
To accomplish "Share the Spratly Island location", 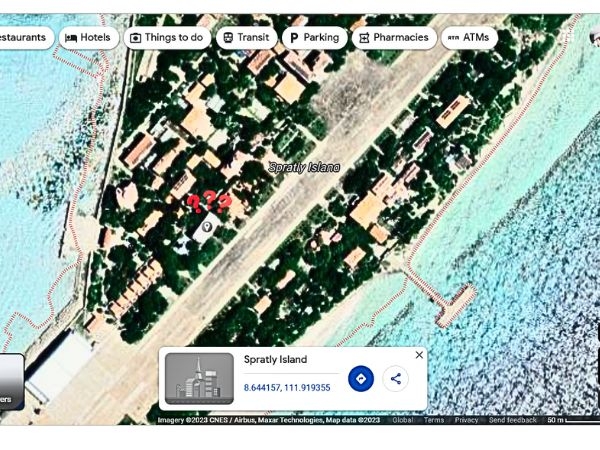I will [x=396, y=378].
